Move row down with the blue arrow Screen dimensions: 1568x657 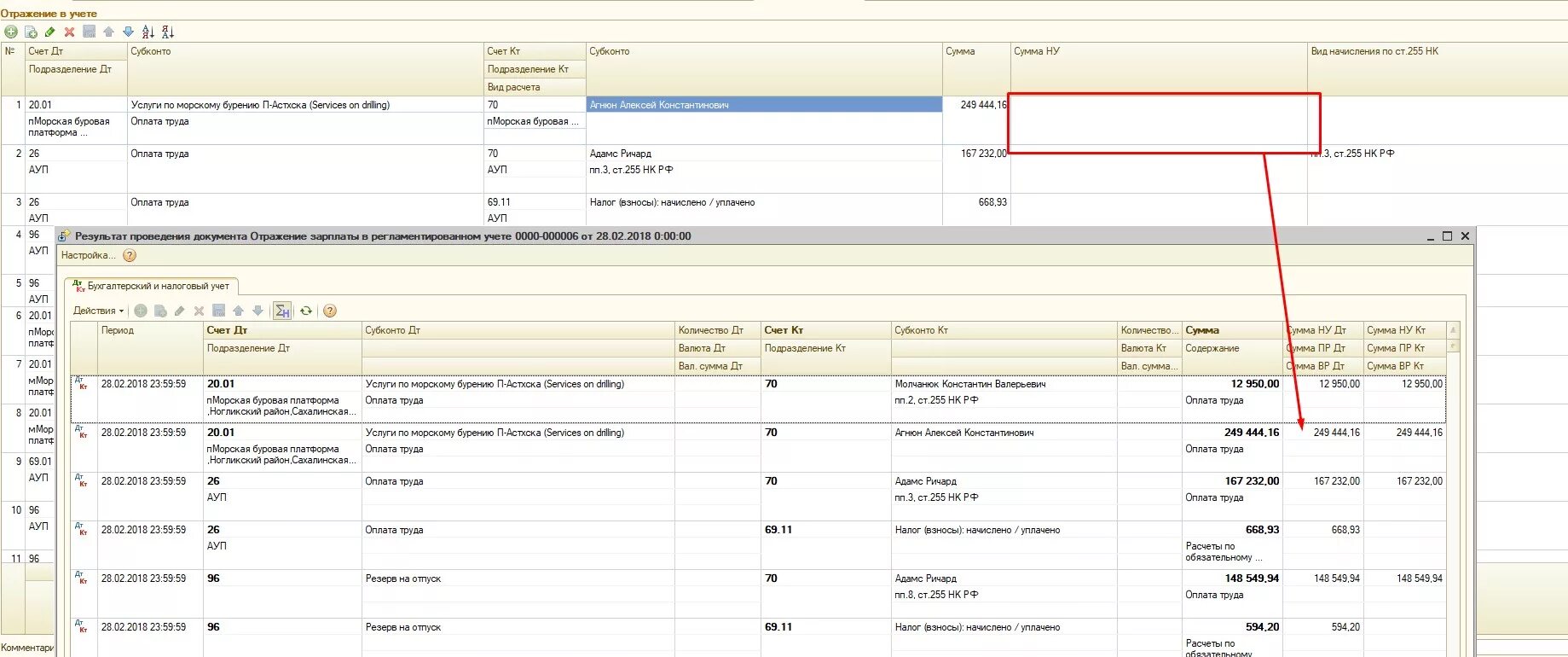pyautogui.click(x=128, y=32)
